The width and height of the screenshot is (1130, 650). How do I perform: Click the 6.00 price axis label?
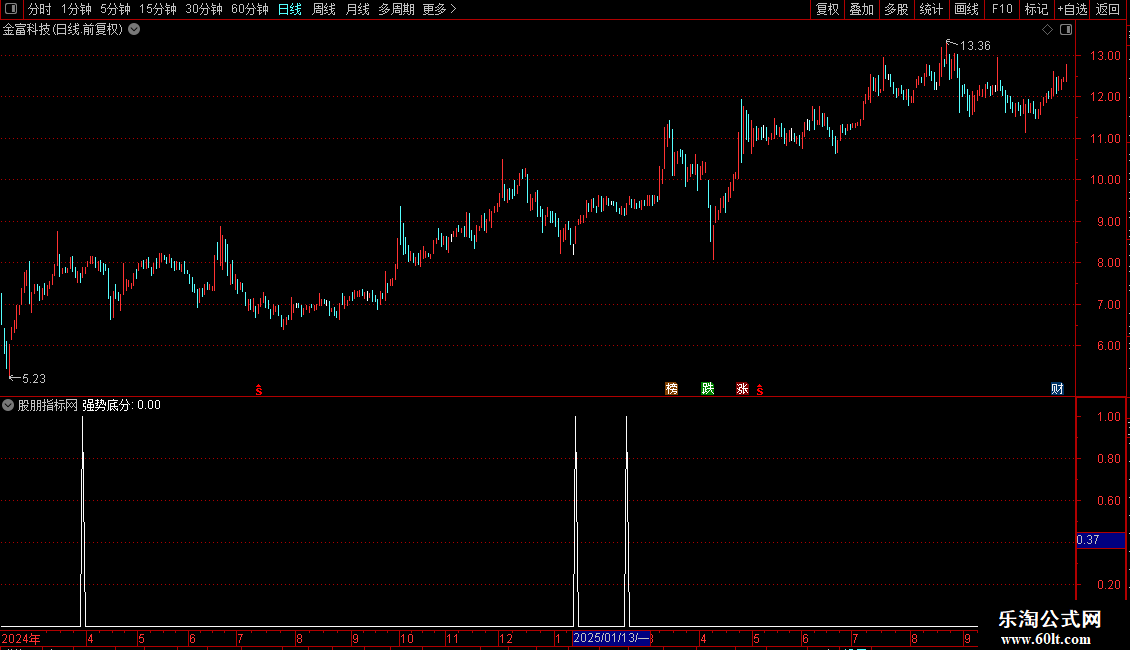(x=1108, y=346)
